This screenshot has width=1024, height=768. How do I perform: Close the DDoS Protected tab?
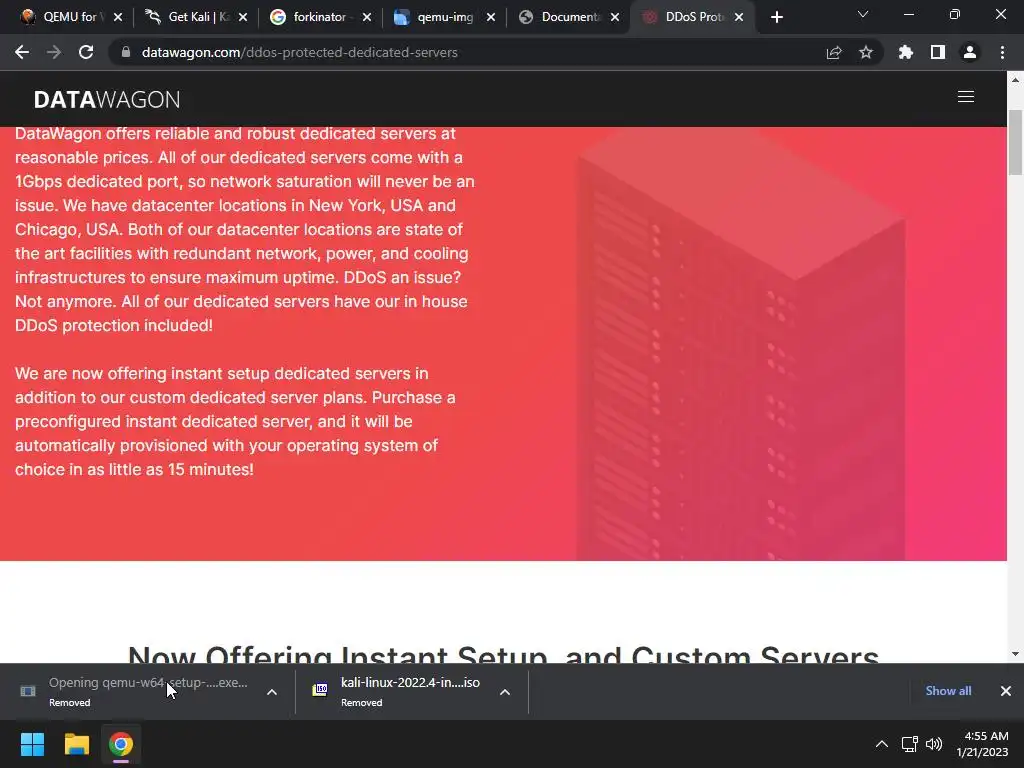(739, 18)
